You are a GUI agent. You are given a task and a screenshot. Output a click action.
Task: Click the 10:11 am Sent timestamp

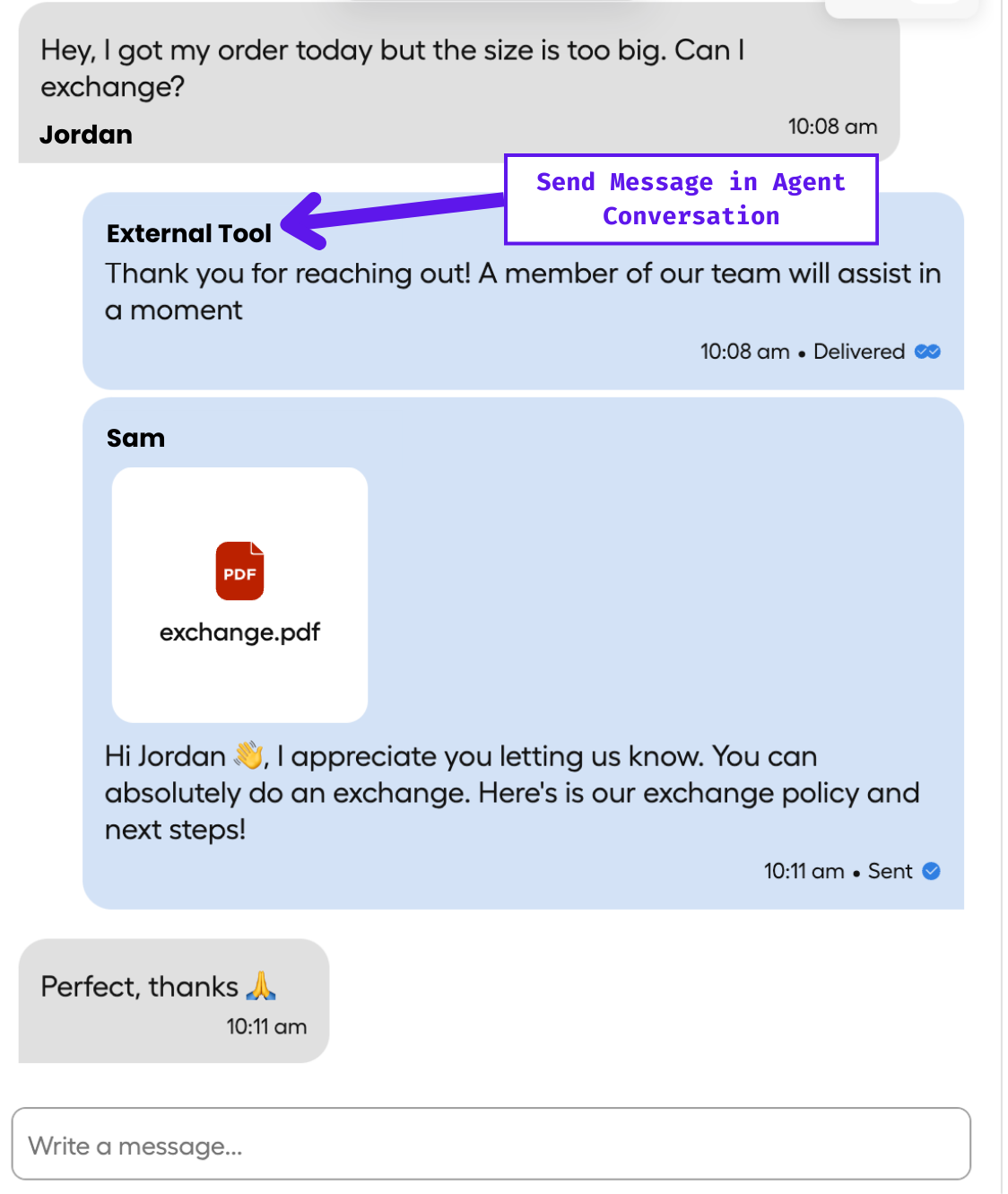838,871
